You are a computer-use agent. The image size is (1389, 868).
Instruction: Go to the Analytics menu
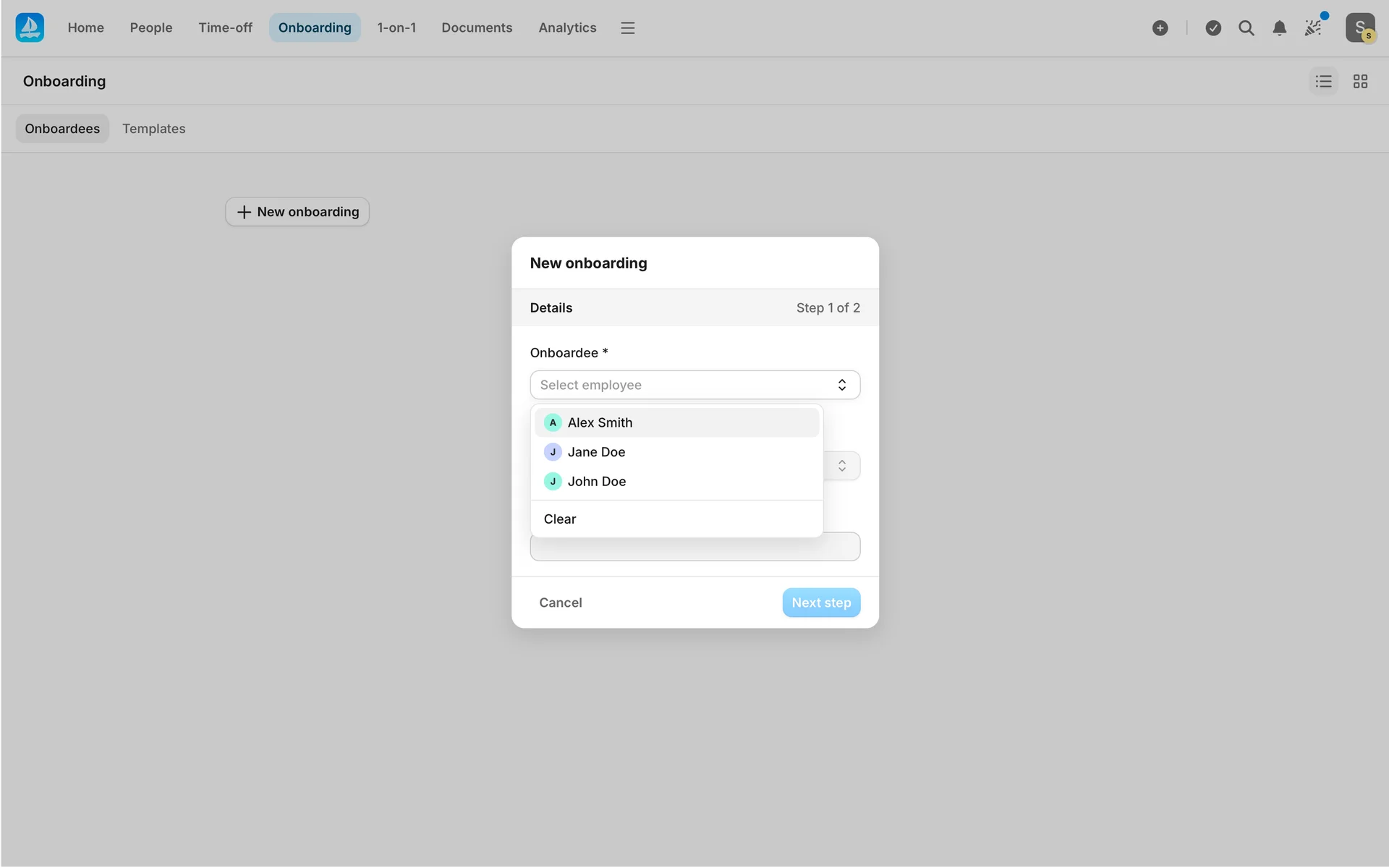click(567, 27)
